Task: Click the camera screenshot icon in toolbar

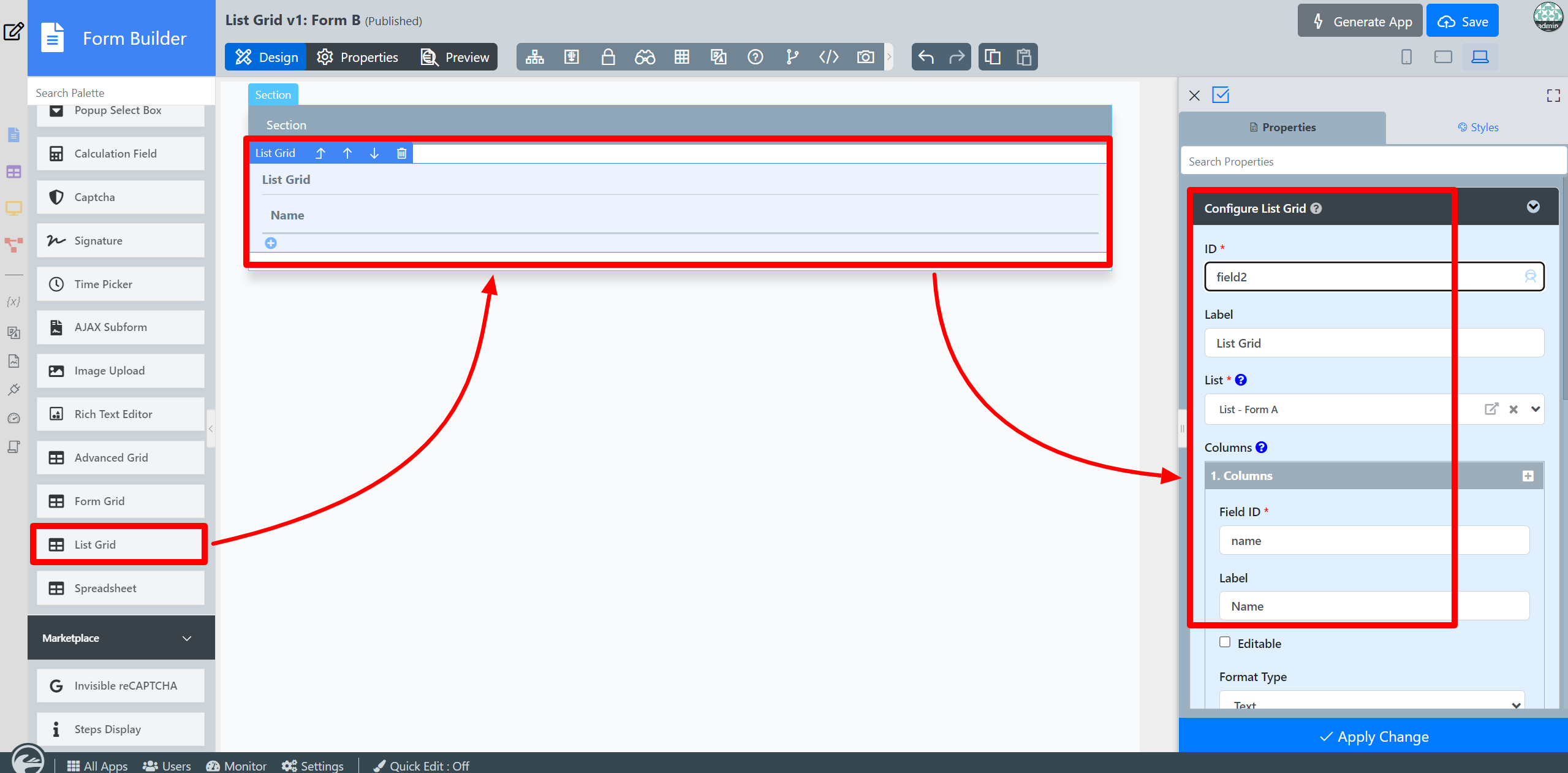Action: pos(865,57)
